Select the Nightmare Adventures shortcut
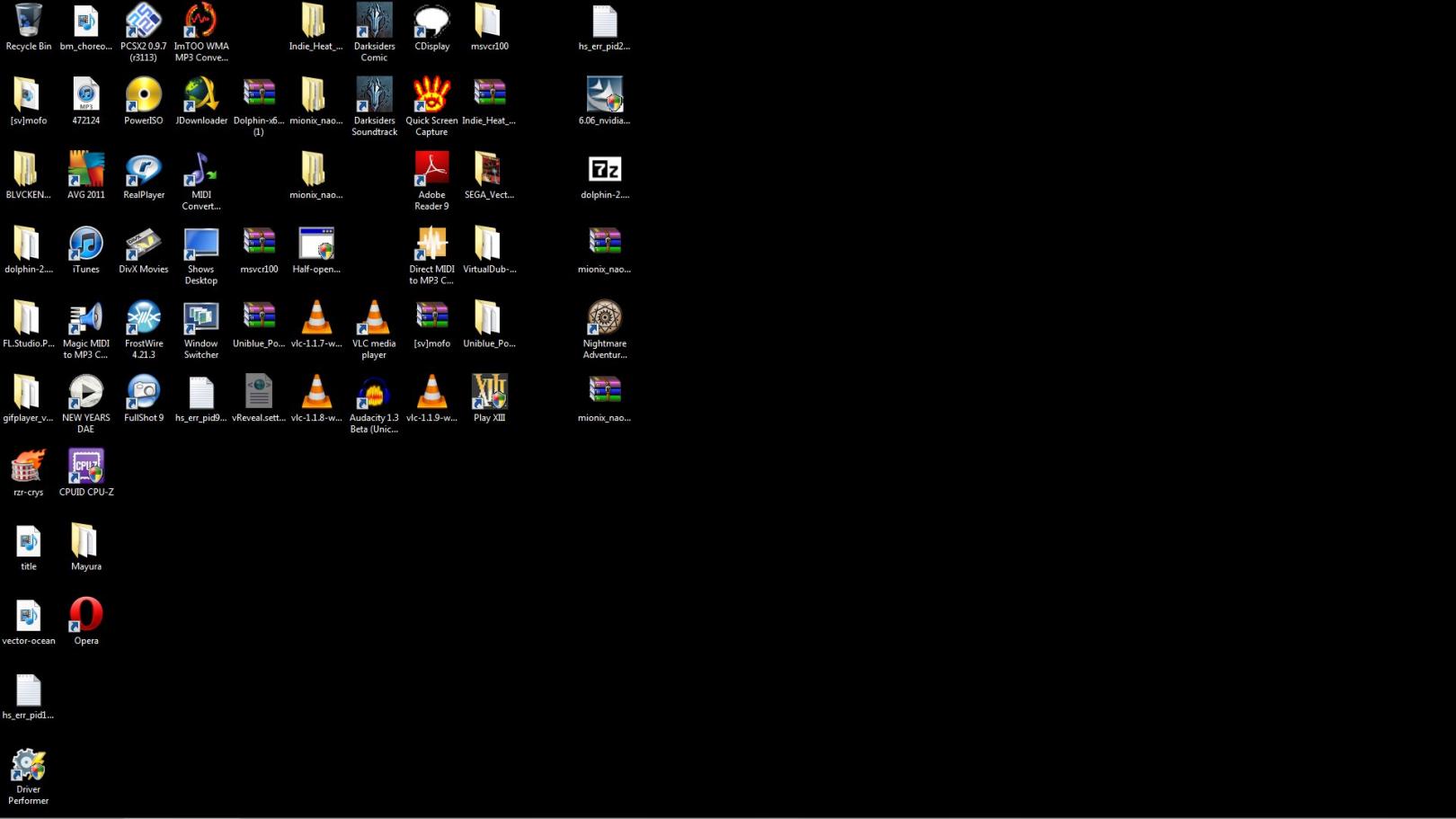This screenshot has height=819, width=1456. 605,318
